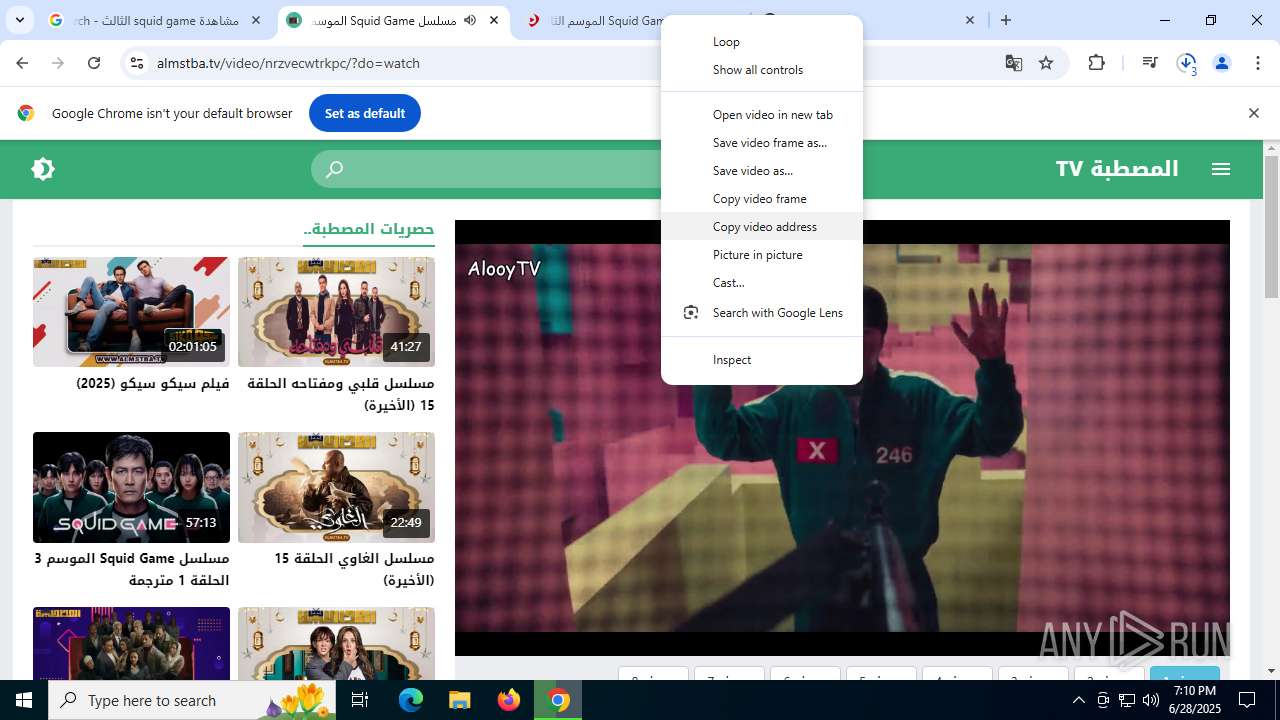The height and width of the screenshot is (720, 1280).
Task: Go forward with the forward arrow
Action: click(58, 63)
